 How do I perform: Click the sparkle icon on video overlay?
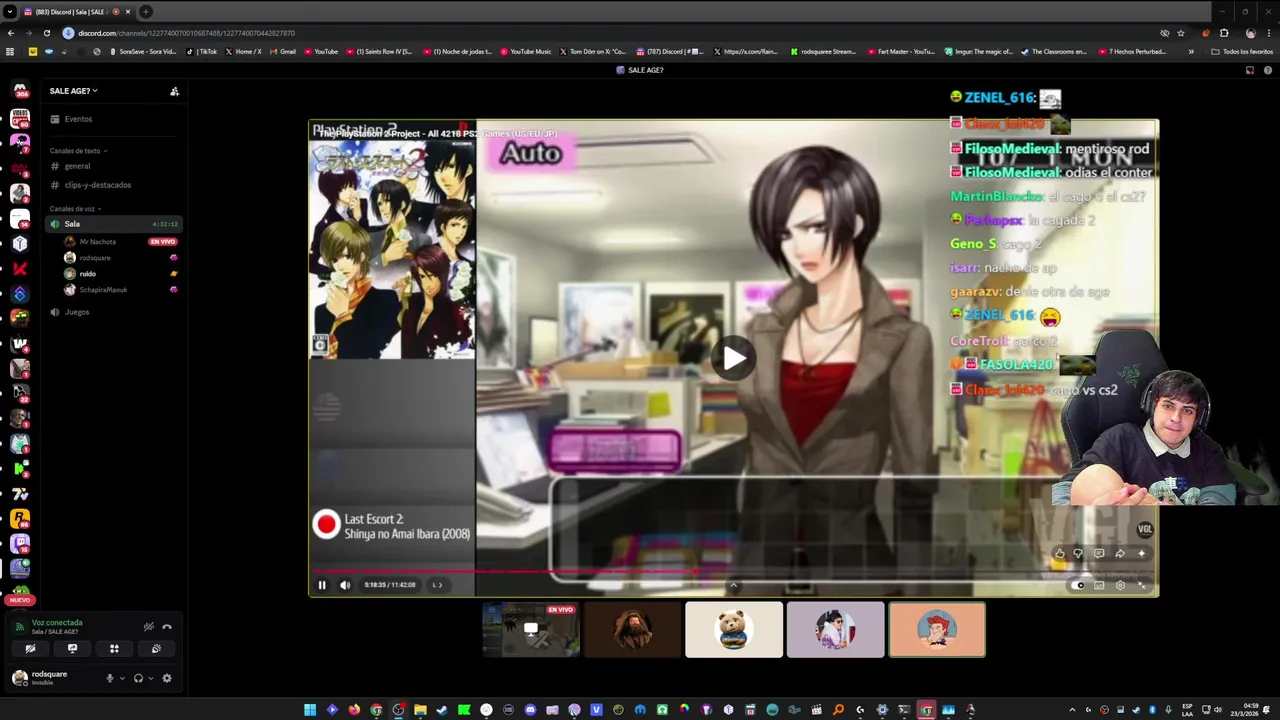coord(1141,553)
